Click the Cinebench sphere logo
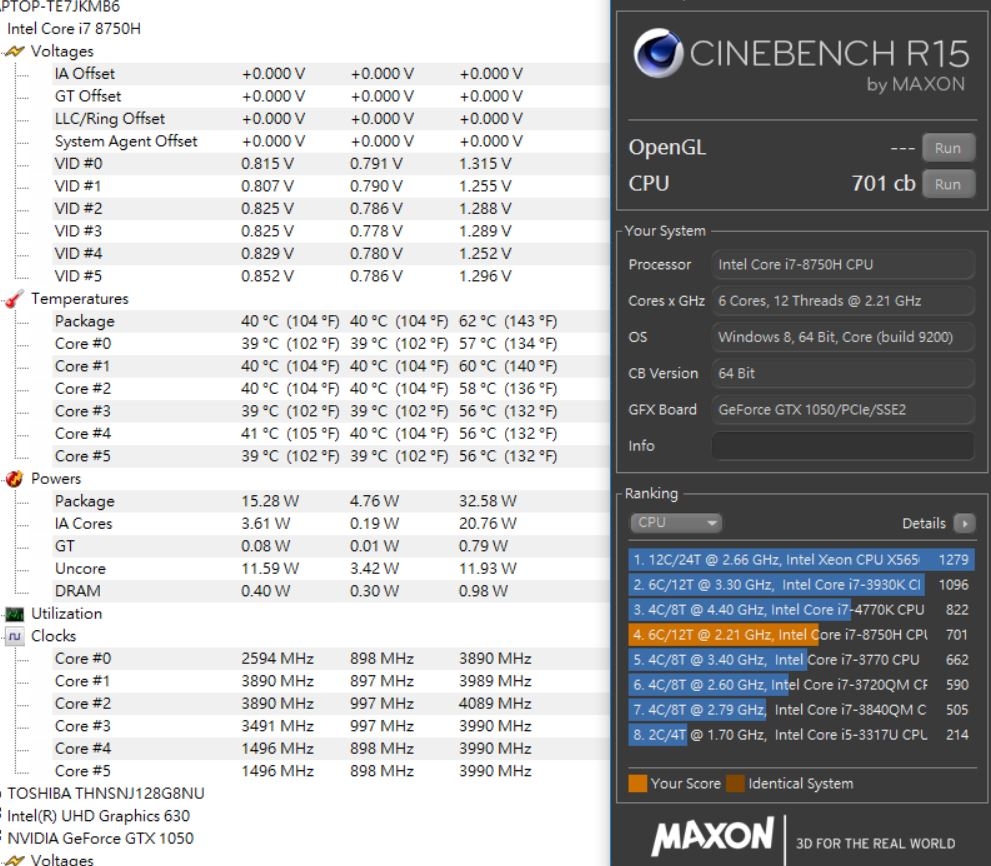Viewport: 991px width, 866px height. click(x=658, y=52)
